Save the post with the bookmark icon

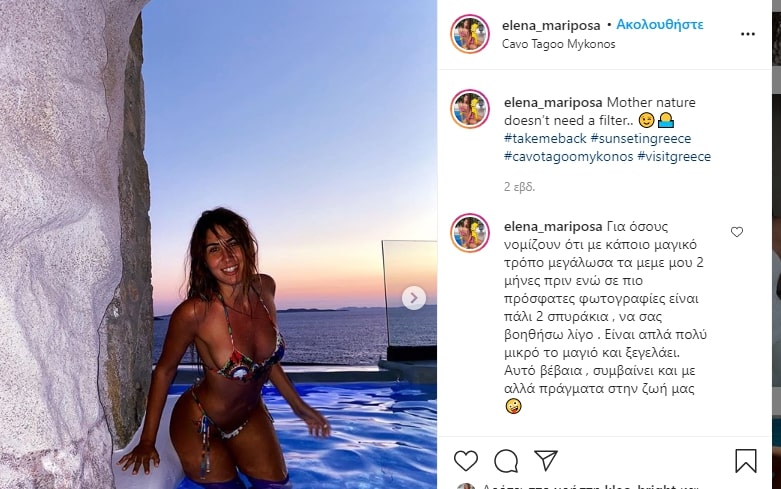click(x=746, y=461)
